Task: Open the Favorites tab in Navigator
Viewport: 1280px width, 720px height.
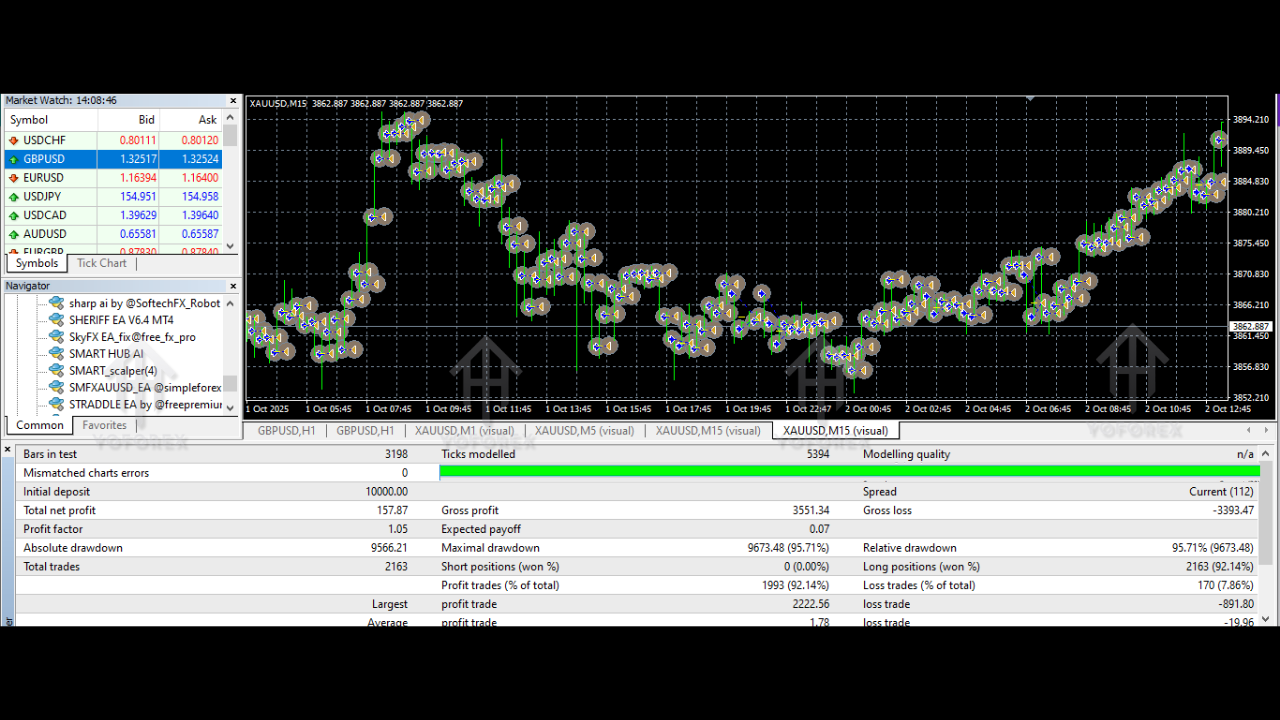Action: point(104,425)
